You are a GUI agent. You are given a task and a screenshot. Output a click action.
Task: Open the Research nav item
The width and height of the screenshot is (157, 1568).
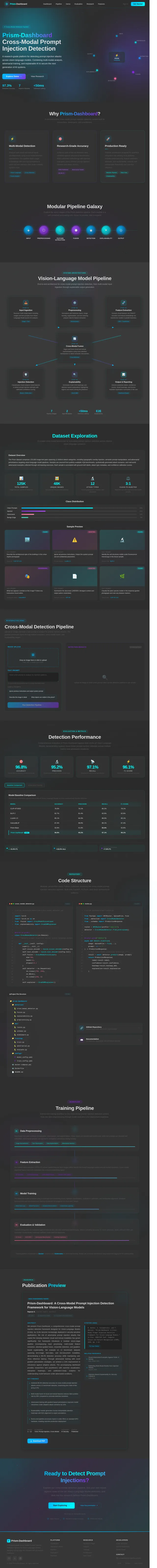coord(90,4)
